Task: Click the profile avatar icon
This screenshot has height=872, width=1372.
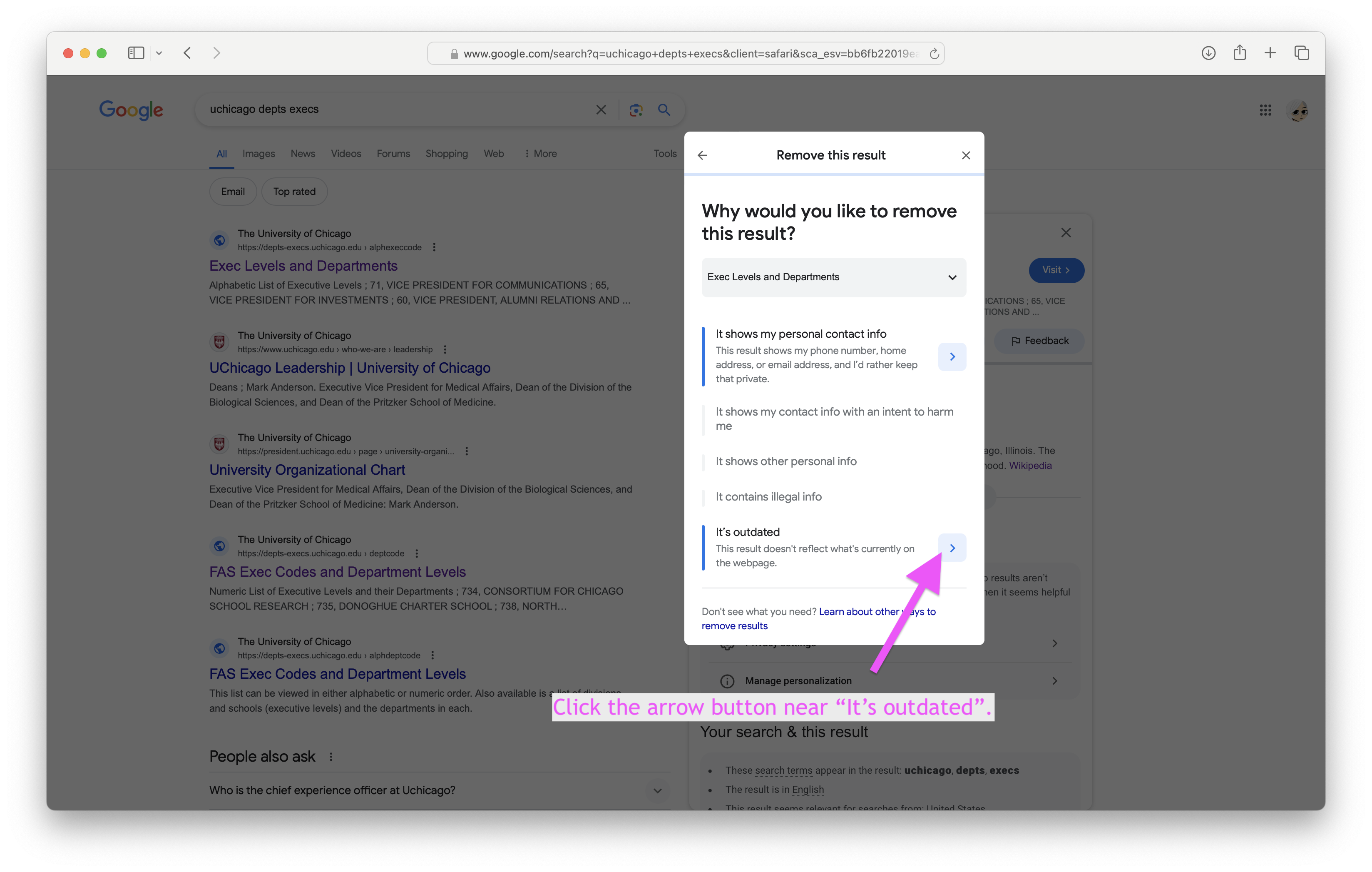Action: point(1298,110)
